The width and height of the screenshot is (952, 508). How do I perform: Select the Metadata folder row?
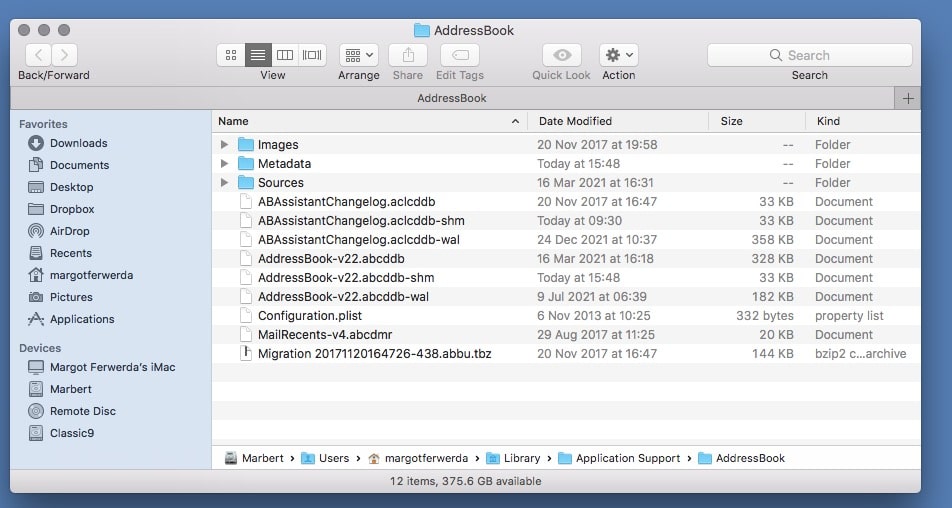566,163
